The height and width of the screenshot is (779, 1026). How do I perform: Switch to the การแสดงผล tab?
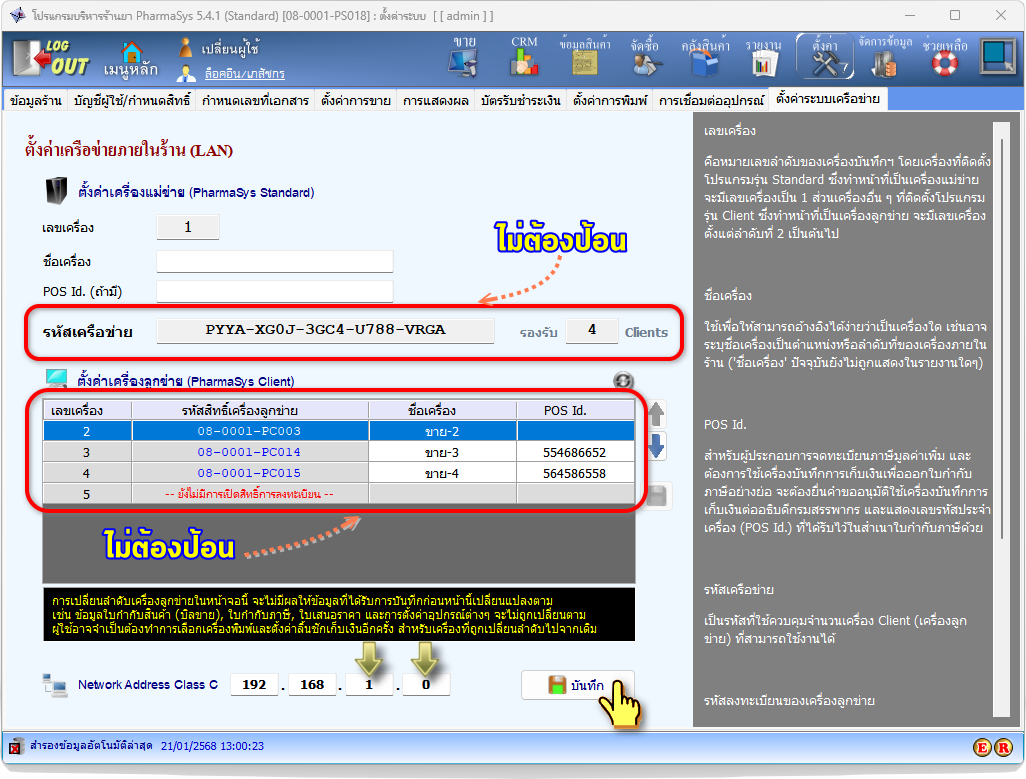pos(435,100)
